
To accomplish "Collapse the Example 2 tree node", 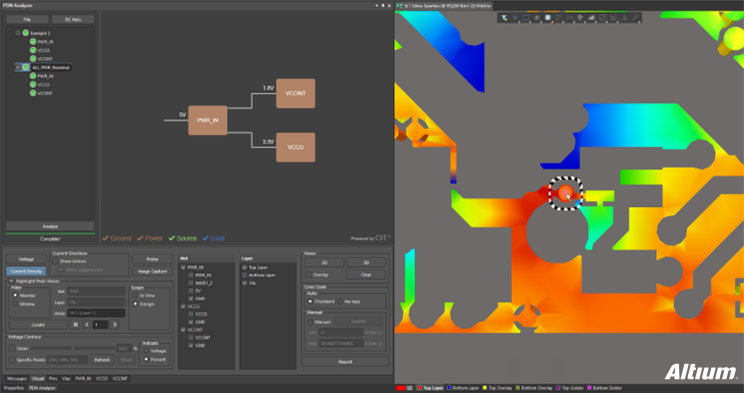I will point(11,33).
